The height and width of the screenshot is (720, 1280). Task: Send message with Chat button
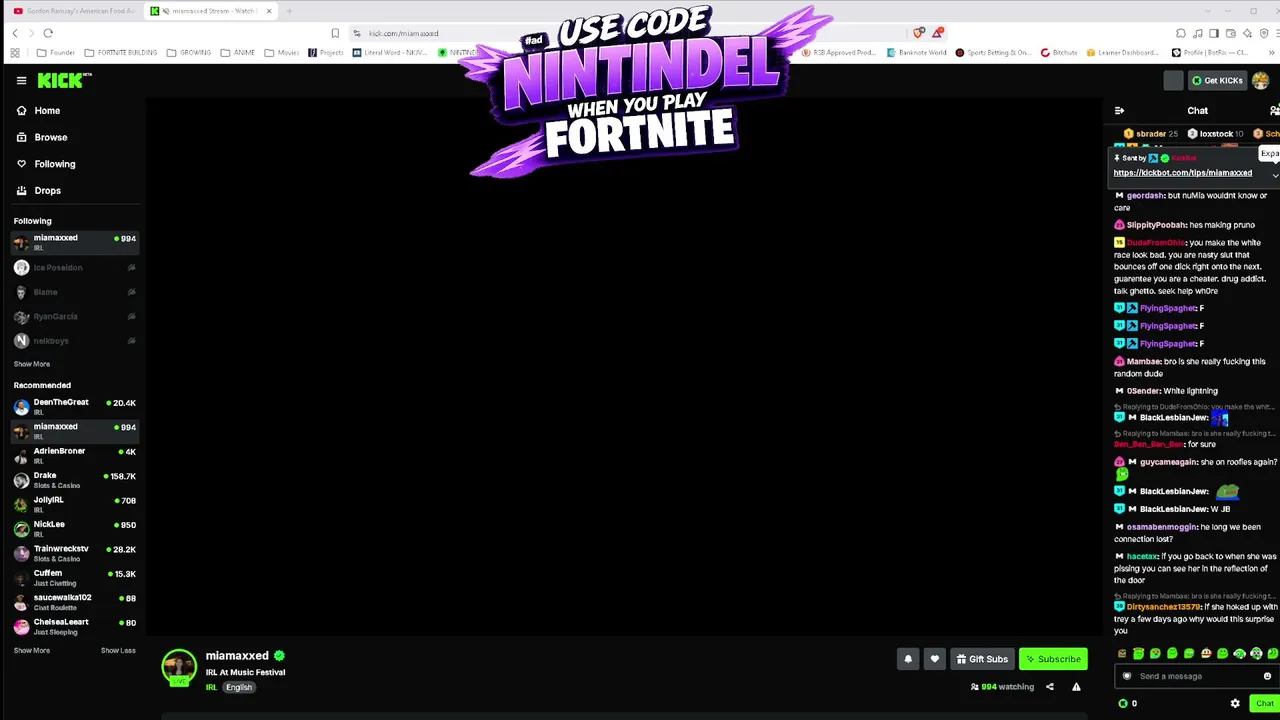tap(1265, 703)
